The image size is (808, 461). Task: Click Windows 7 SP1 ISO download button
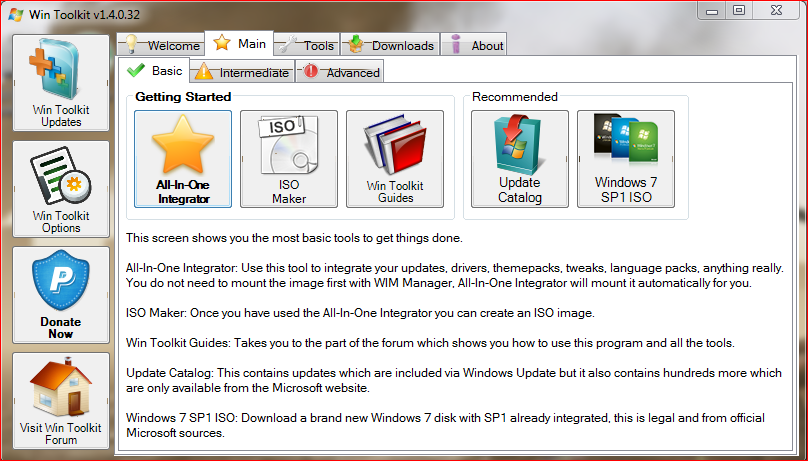point(626,159)
